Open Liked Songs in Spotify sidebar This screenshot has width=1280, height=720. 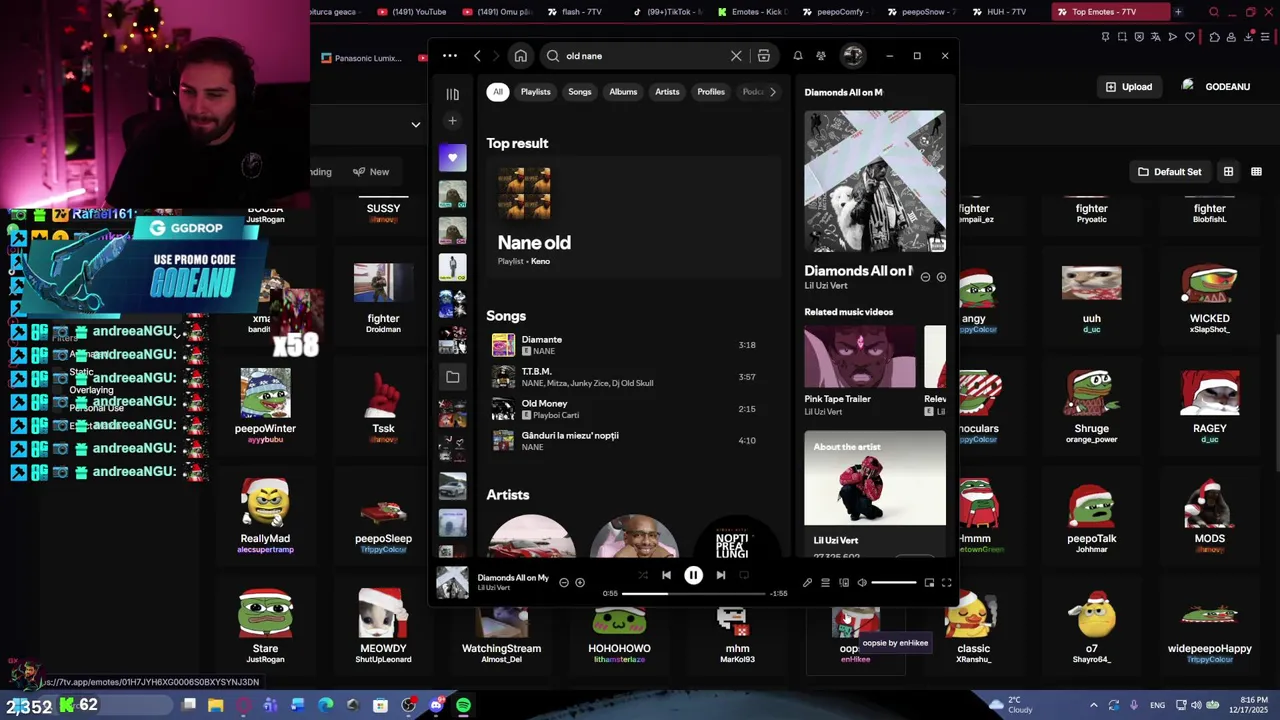452,158
